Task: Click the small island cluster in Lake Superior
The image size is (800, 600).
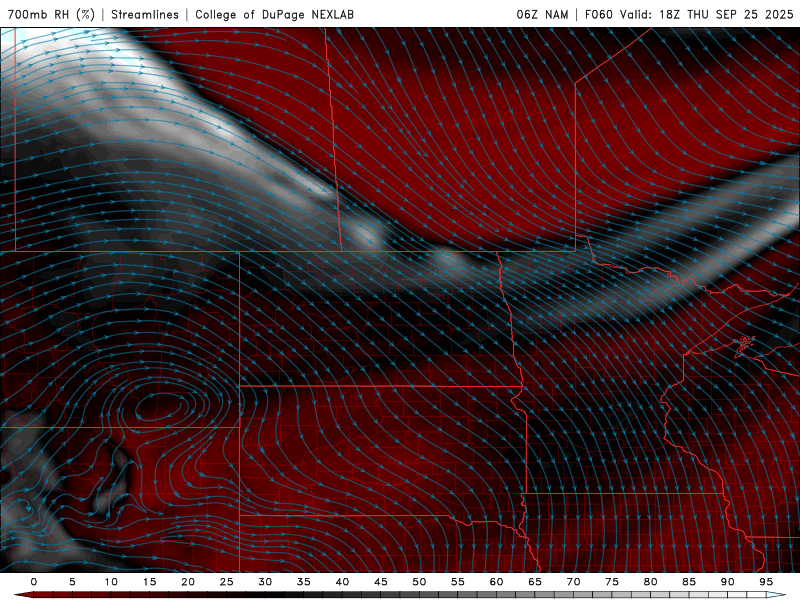Action: click(x=745, y=345)
